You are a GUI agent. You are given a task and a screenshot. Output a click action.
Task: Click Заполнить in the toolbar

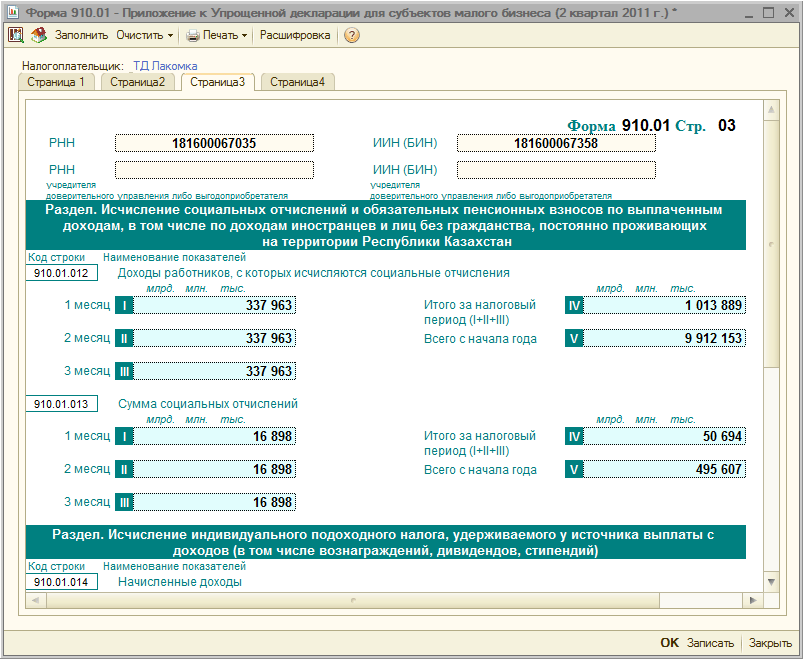pos(81,35)
